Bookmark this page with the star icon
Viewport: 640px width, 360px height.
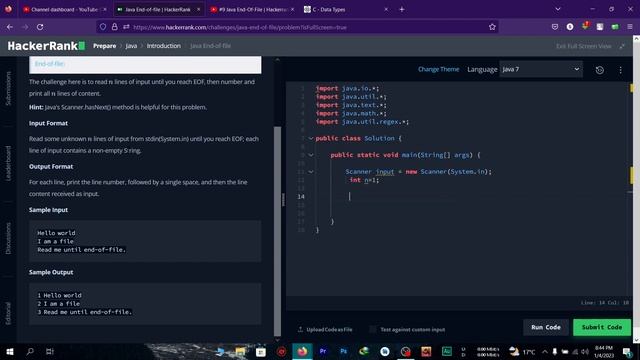[492, 27]
